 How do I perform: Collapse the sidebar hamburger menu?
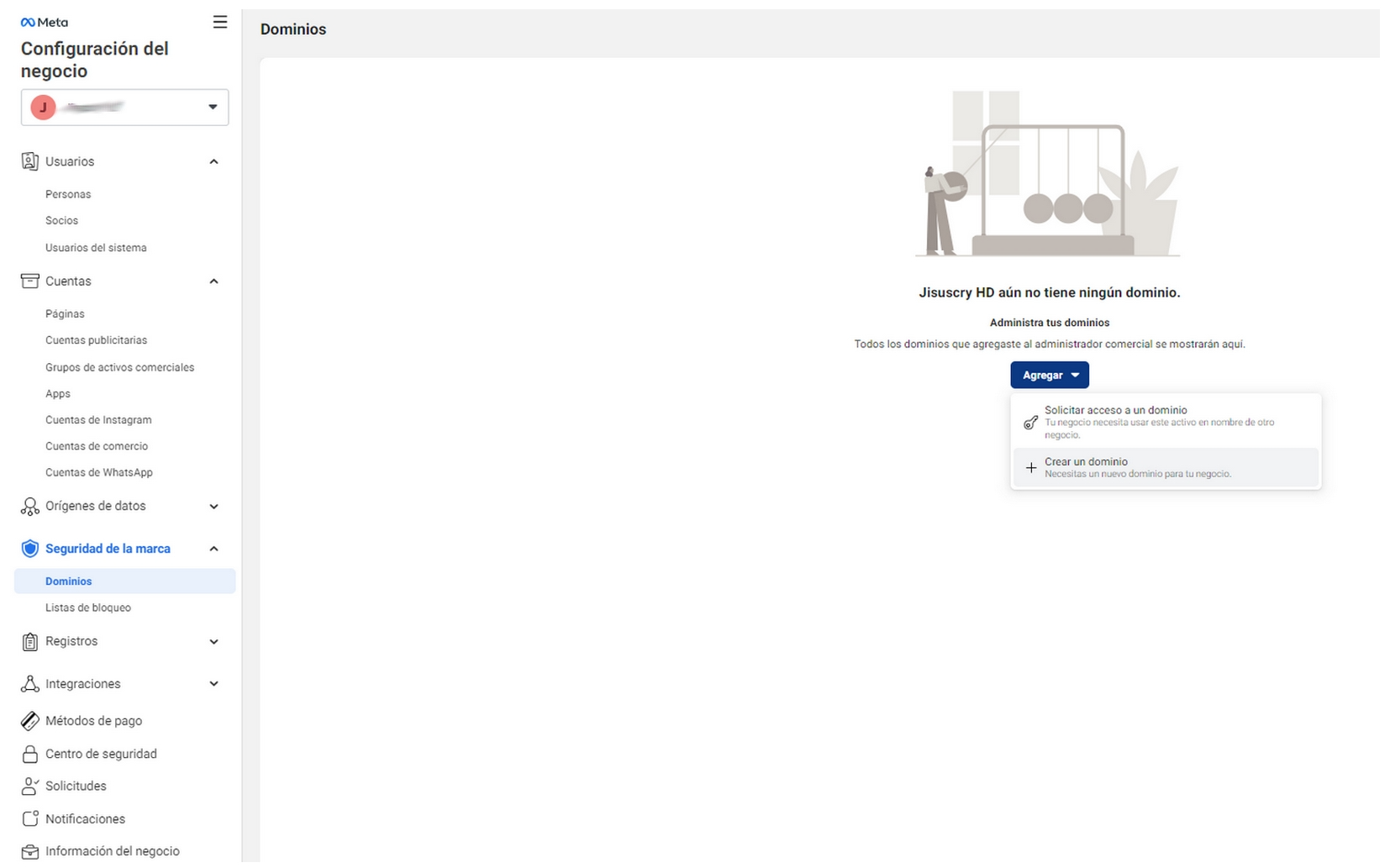pos(220,22)
